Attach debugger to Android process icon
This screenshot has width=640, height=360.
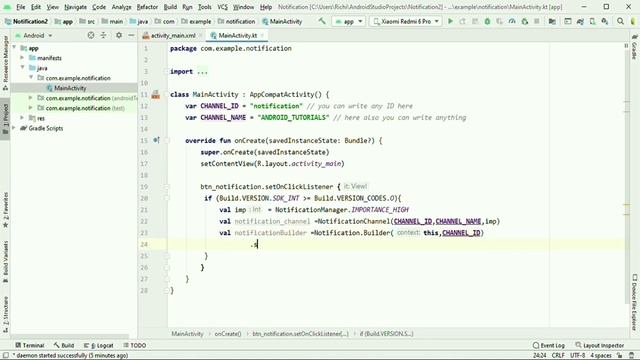(x=524, y=21)
